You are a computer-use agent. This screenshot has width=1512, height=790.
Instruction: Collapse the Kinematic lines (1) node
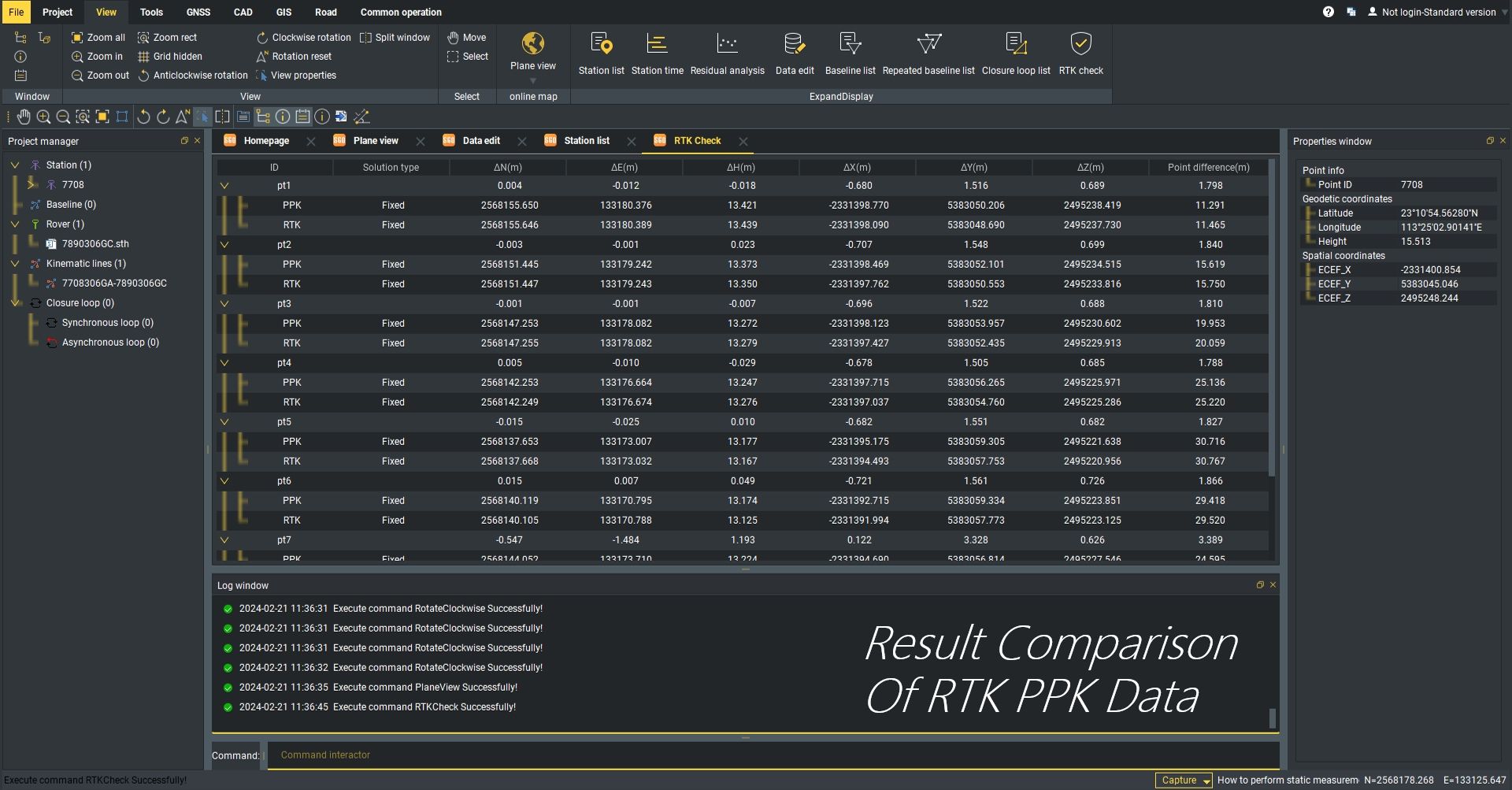[x=15, y=264]
